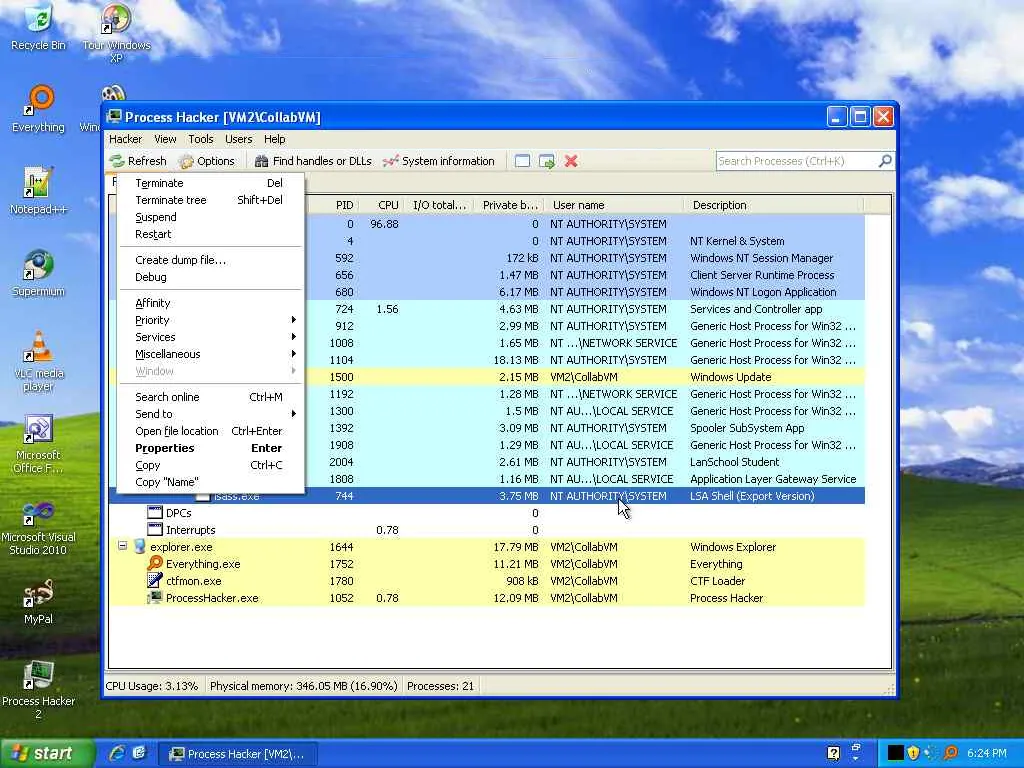Expand the Priority submenu
The height and width of the screenshot is (768, 1024).
210,320
